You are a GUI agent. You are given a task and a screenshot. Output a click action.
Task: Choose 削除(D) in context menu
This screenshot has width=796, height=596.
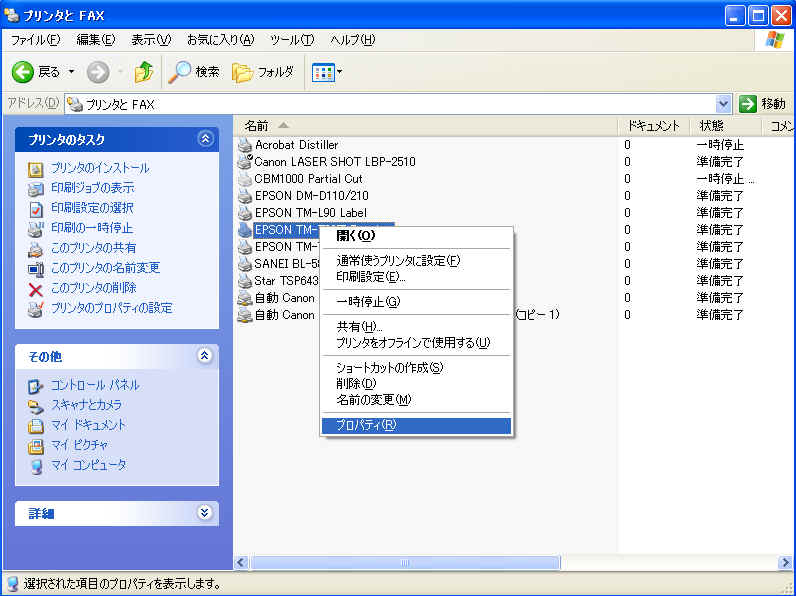pyautogui.click(x=416, y=384)
